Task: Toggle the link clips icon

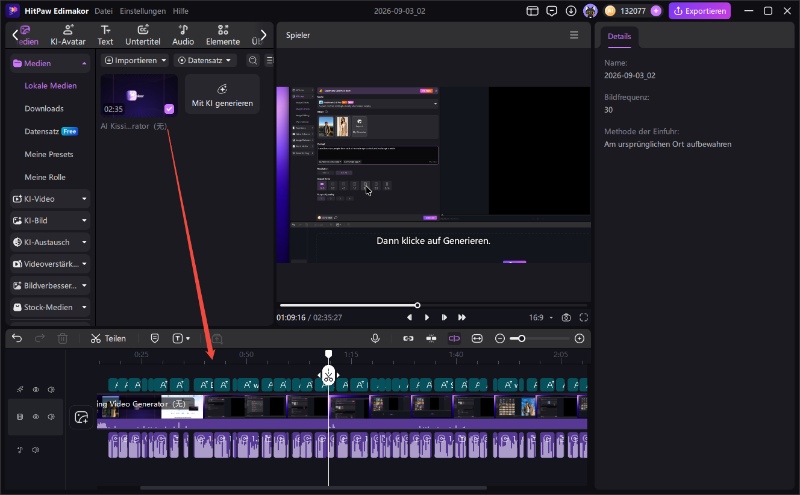Action: pyautogui.click(x=408, y=338)
